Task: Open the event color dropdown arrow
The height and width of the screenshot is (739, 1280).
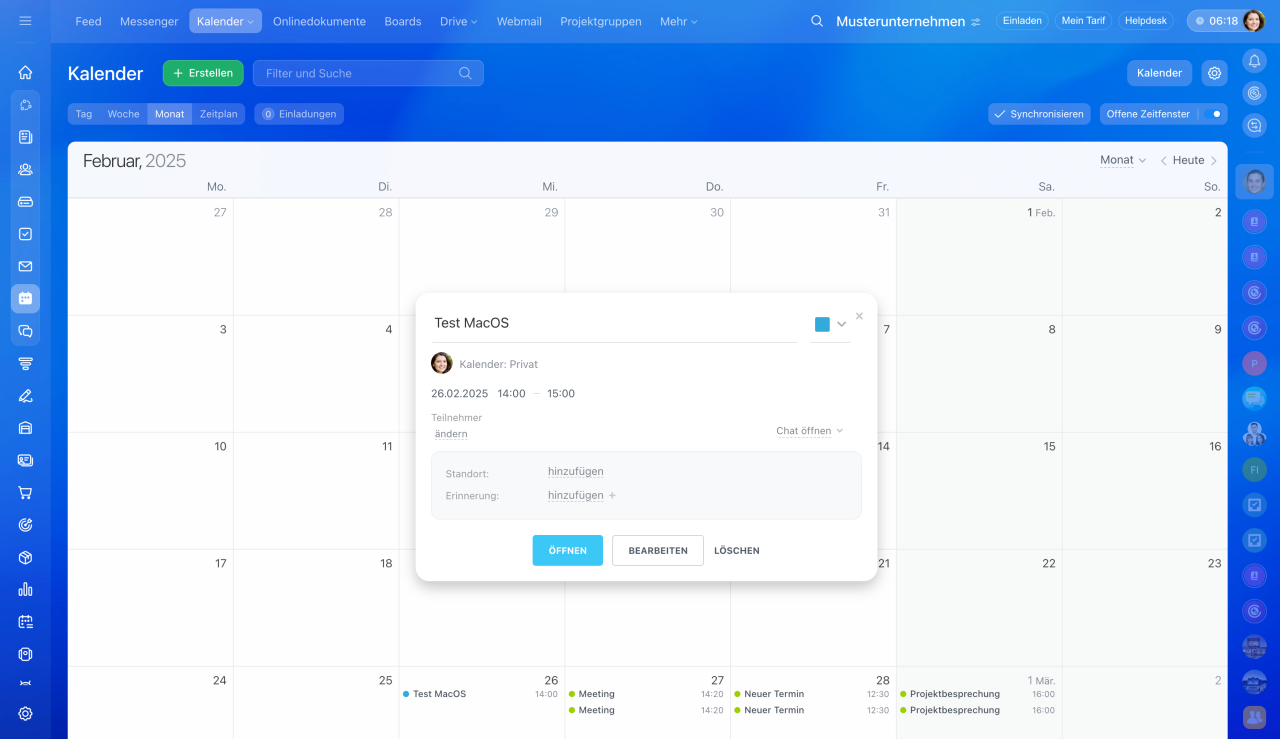Action: pos(842,324)
